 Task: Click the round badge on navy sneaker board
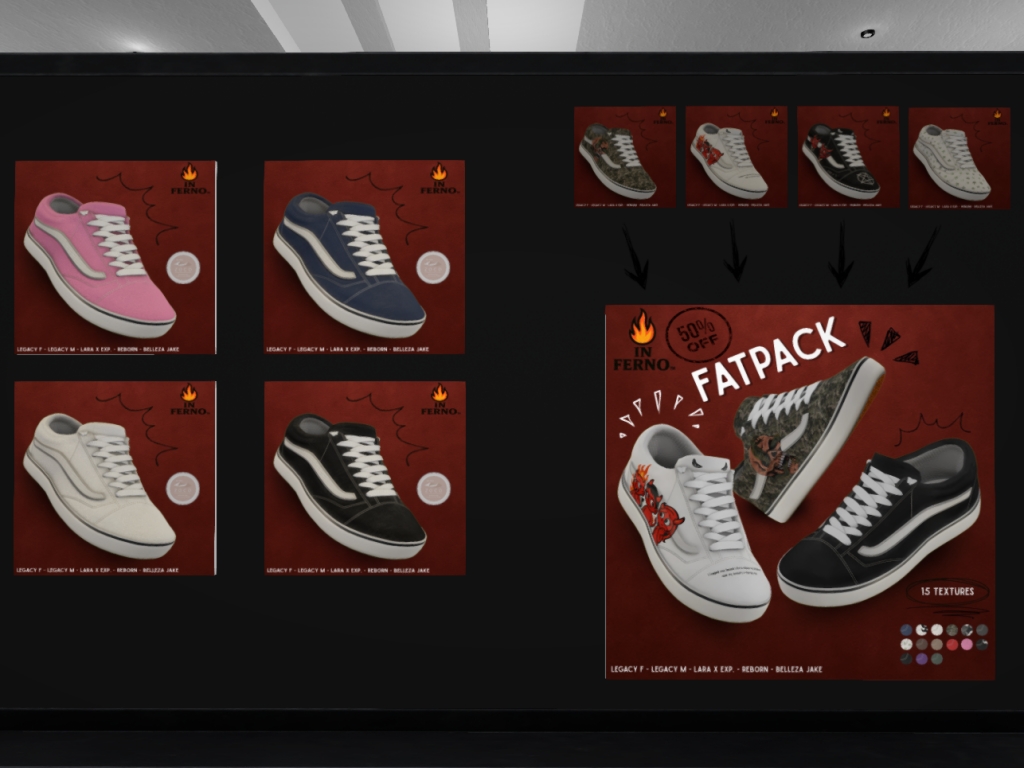click(x=433, y=267)
